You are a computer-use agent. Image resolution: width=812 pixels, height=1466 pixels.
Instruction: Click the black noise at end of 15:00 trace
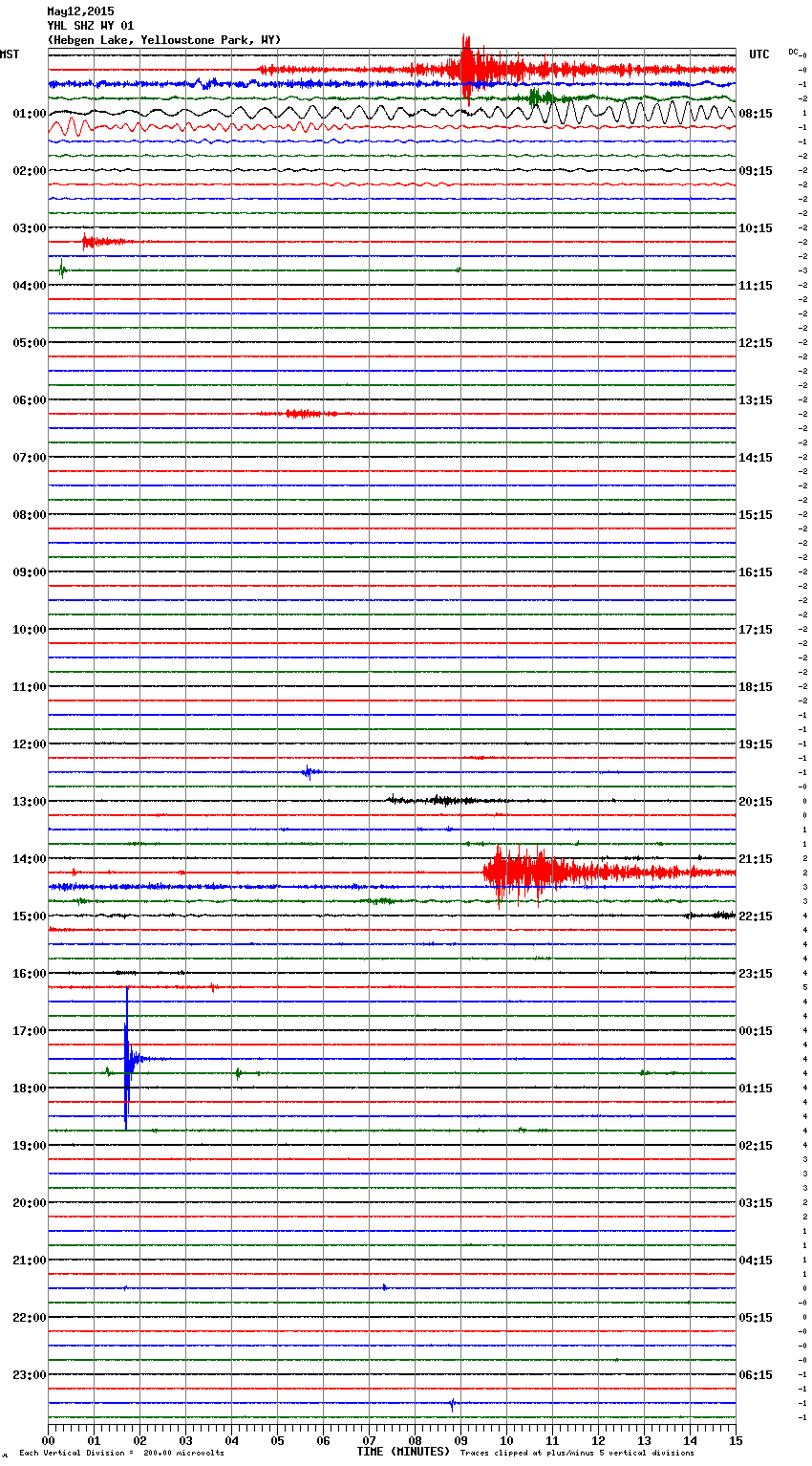(712, 916)
